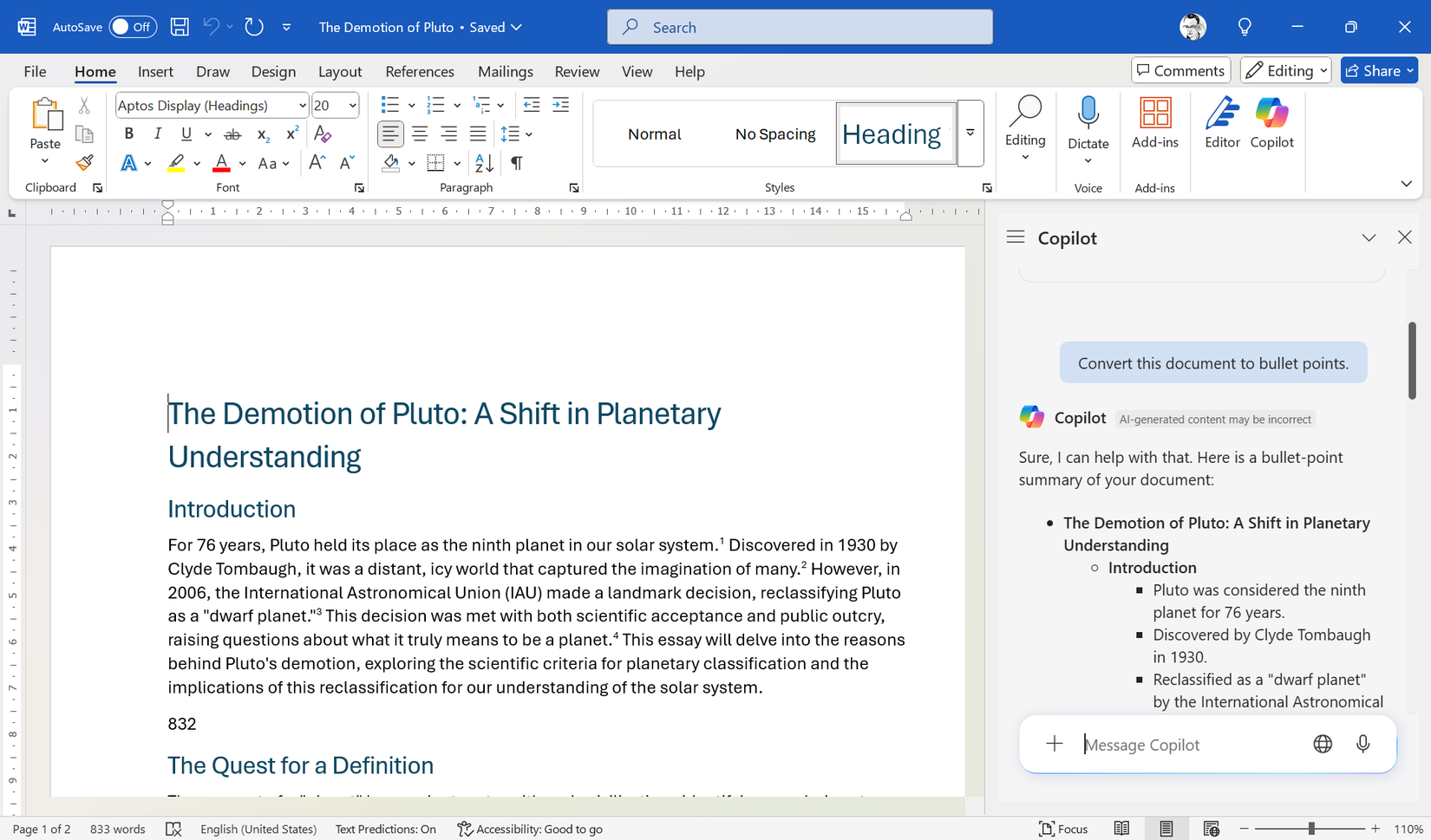Open the References tab

click(420, 72)
